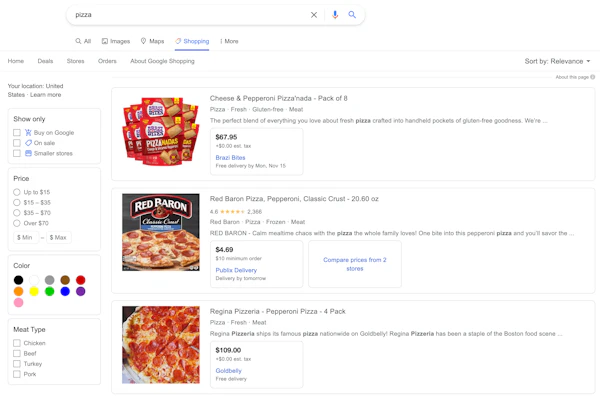Viewport: 600px width, 397px height.
Task: Click the $67.95 price text
Action: [226, 137]
